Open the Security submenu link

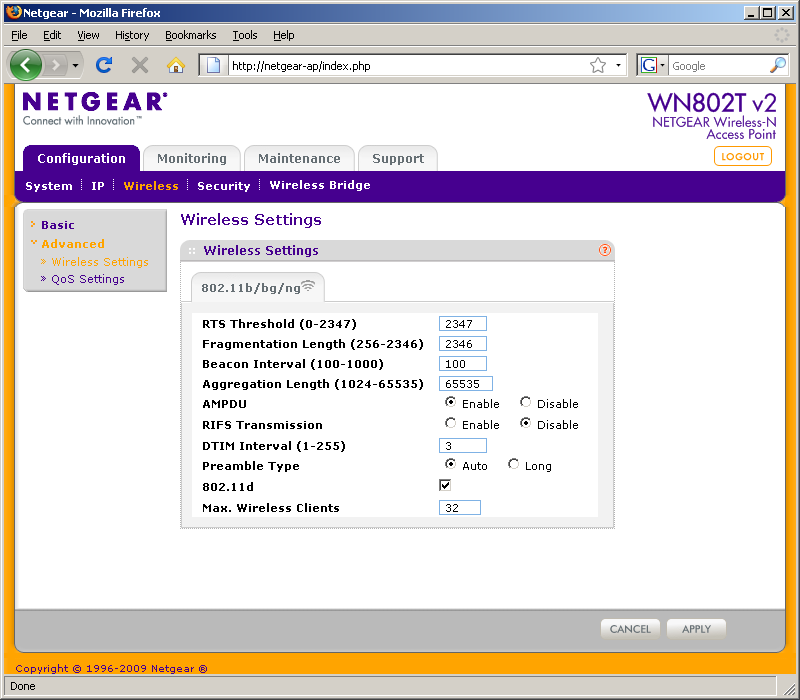224,186
